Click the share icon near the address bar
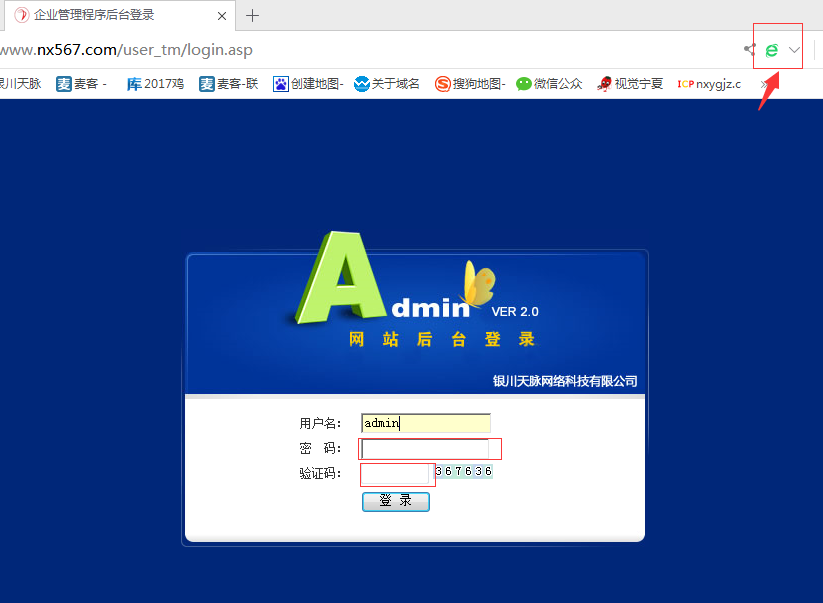This screenshot has width=823, height=603. tap(750, 48)
